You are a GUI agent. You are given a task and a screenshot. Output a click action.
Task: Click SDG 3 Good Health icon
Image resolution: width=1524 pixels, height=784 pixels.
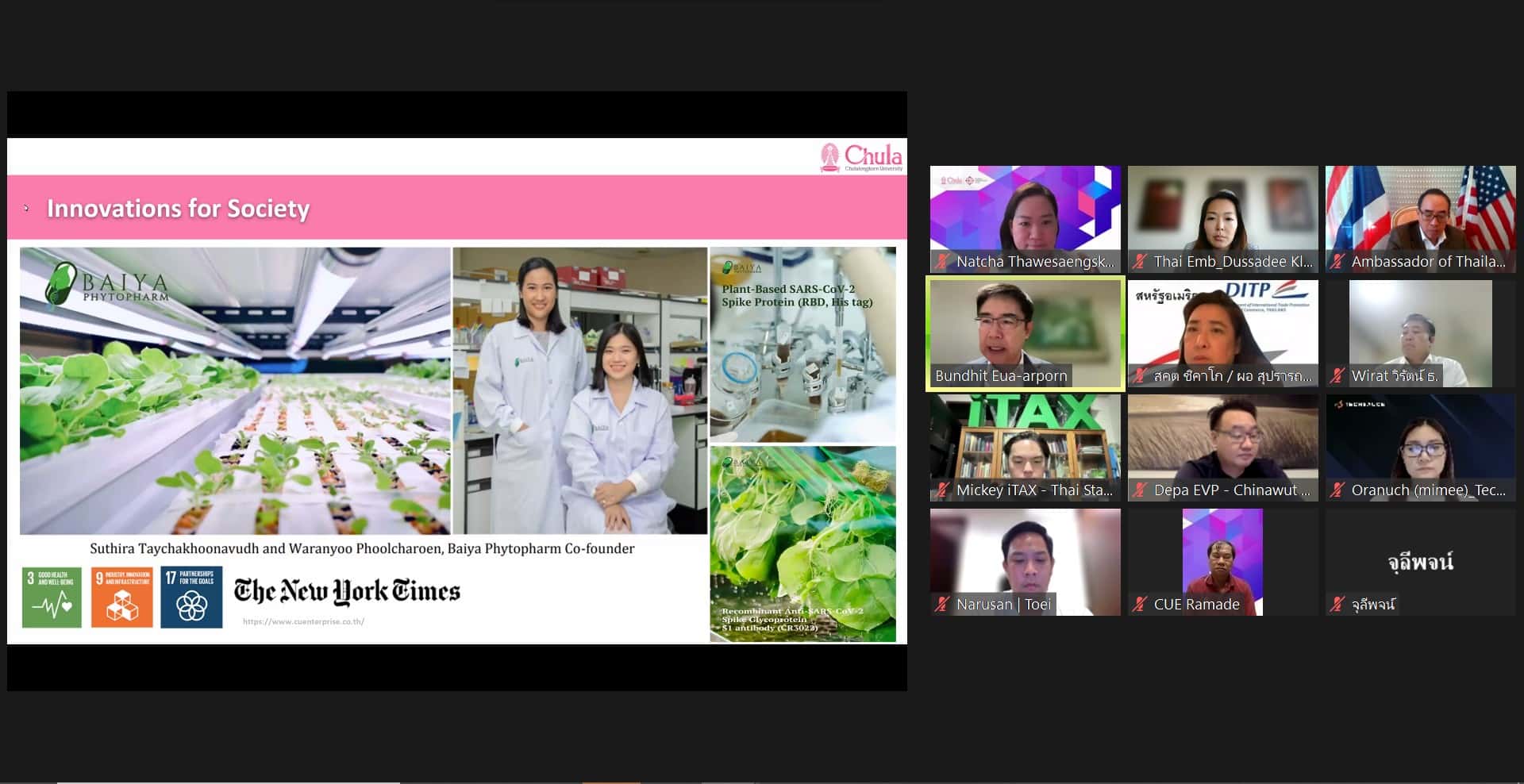click(x=52, y=597)
